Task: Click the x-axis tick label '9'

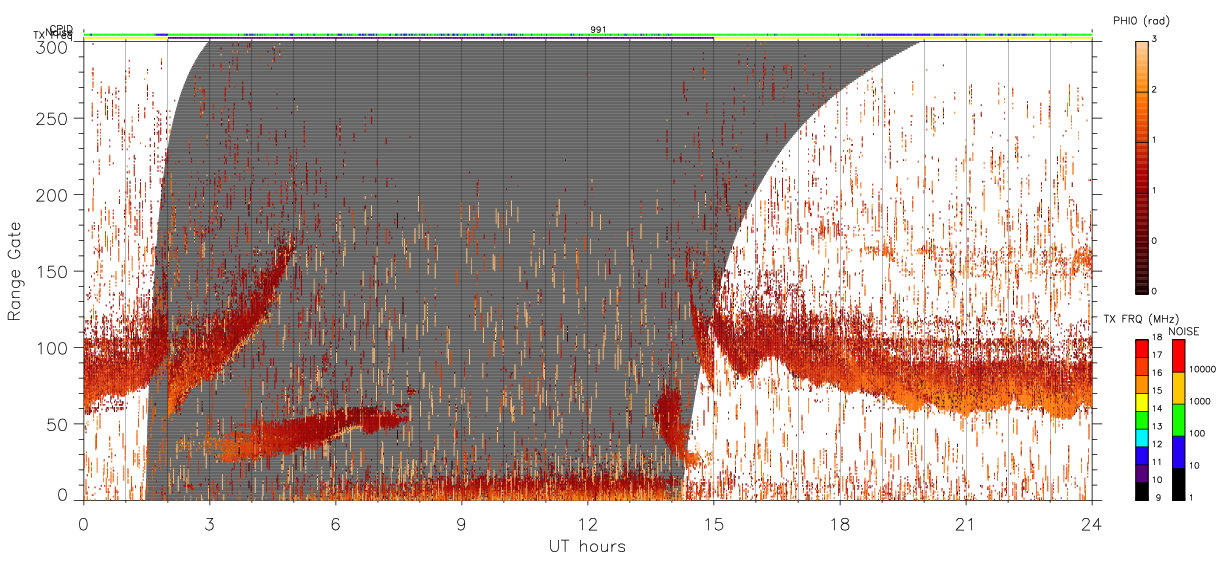Action: [x=461, y=524]
